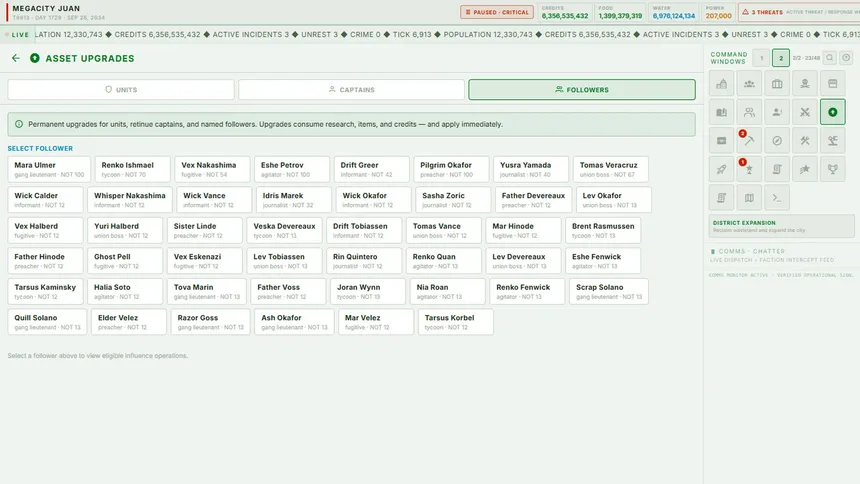Screen dimensions: 860x484
Task: Open the person alert command window icon
Action: point(777,112)
